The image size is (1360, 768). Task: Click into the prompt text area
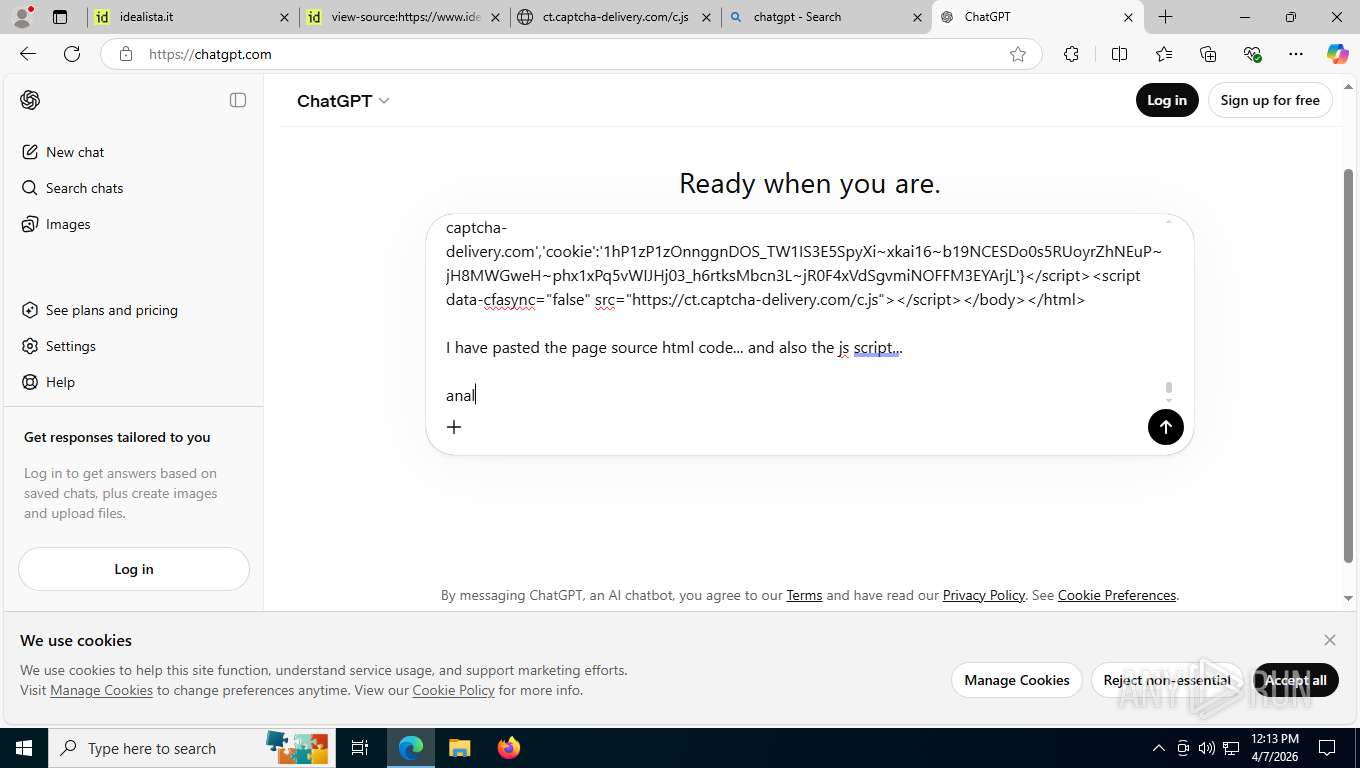coord(804,310)
